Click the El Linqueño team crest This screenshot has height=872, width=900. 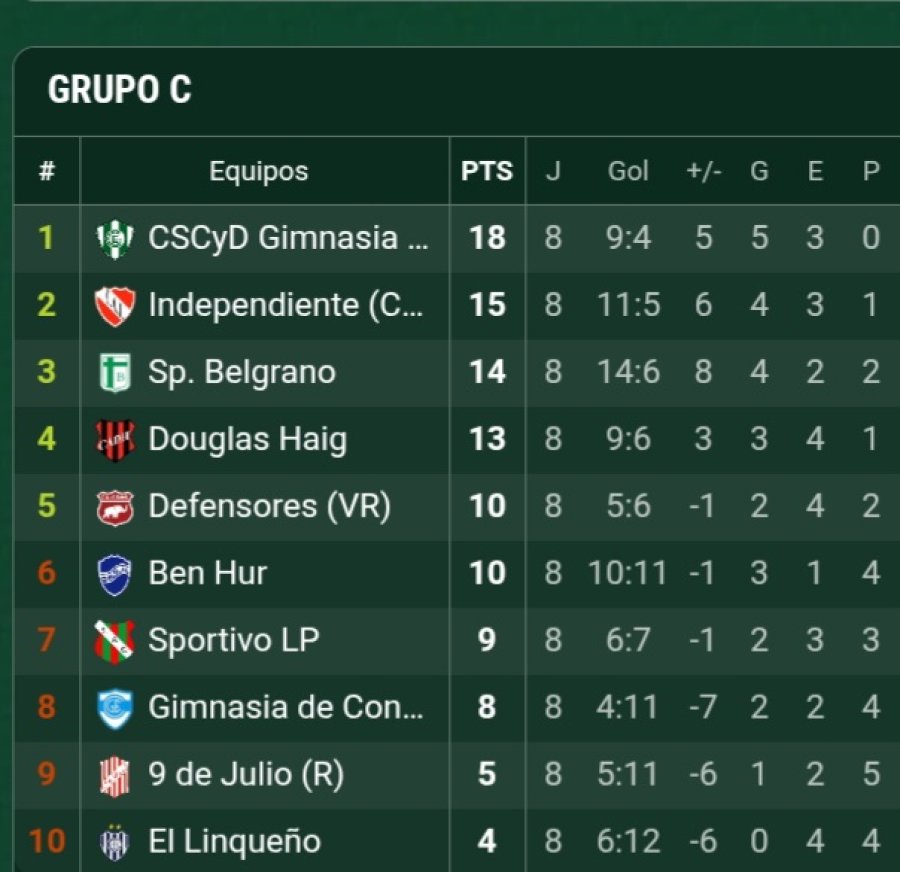click(x=114, y=841)
